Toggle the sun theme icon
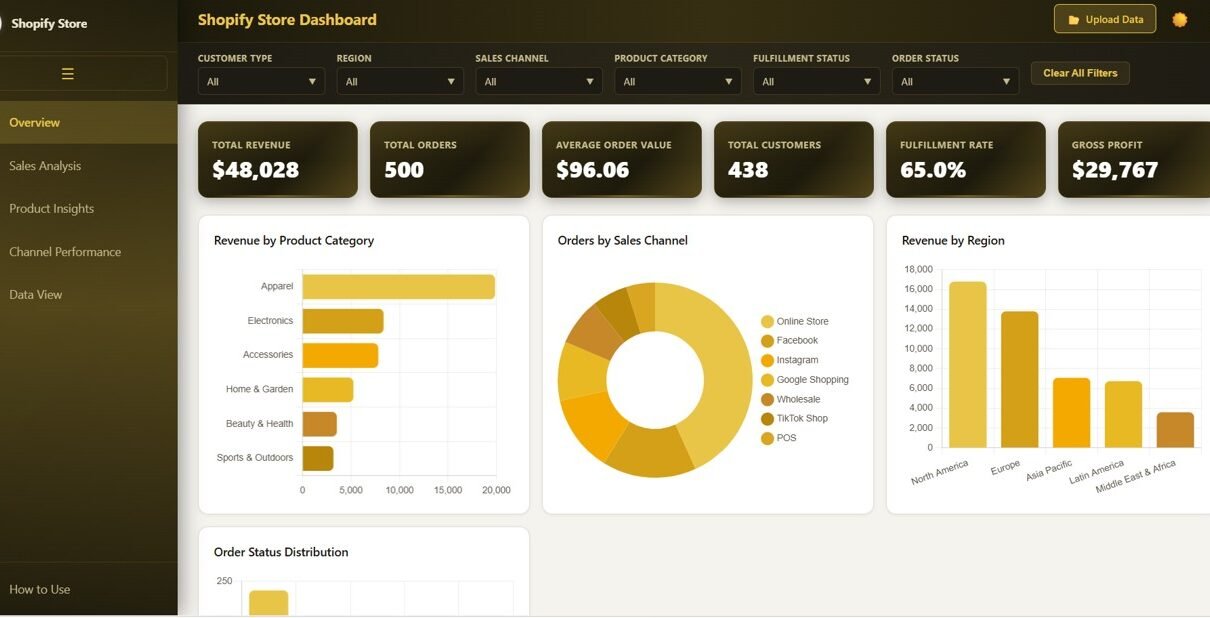The image size is (1210, 618). point(1180,20)
